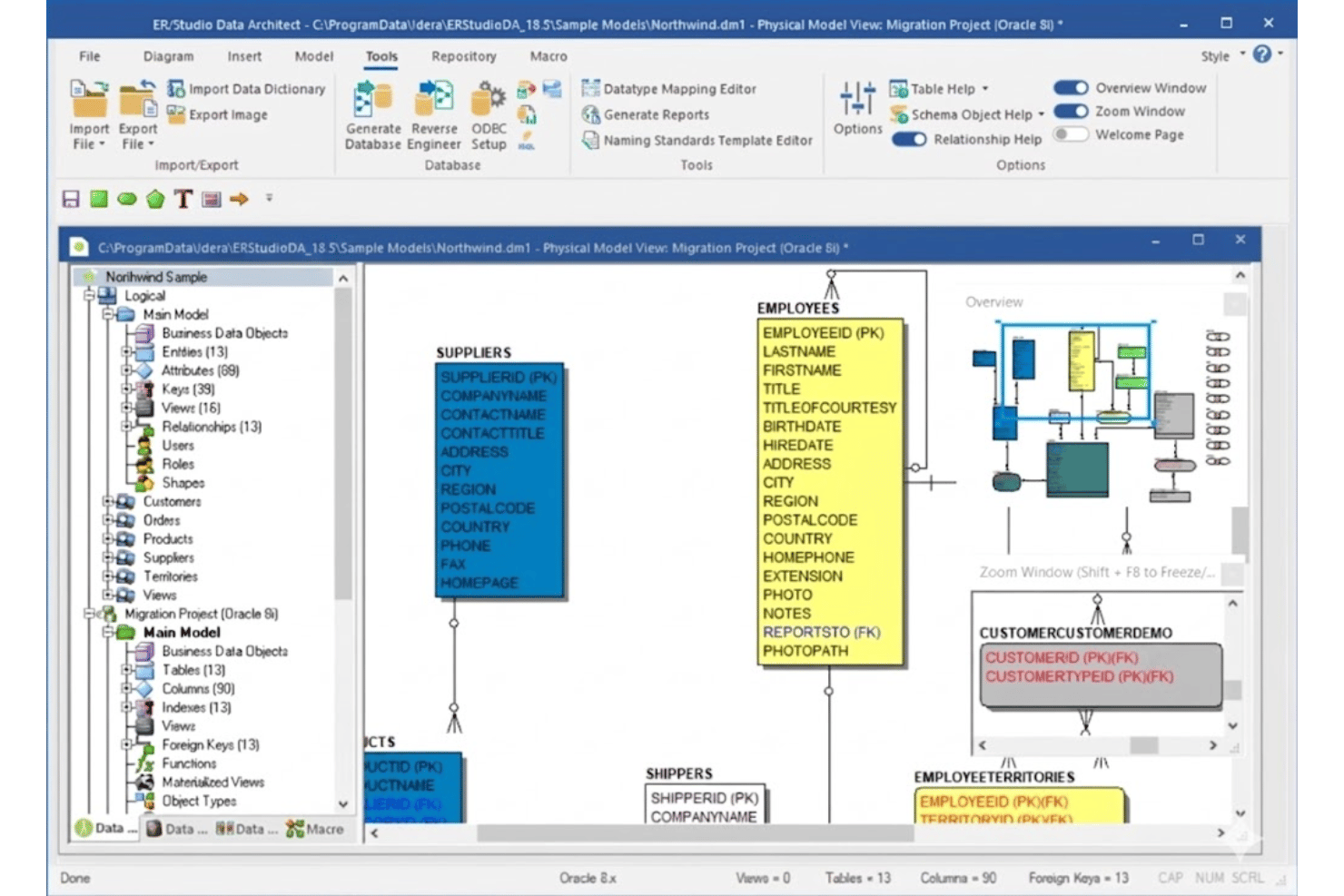Select Main Model under Migration Project
Screen dimensions: 1344x896
tap(182, 633)
